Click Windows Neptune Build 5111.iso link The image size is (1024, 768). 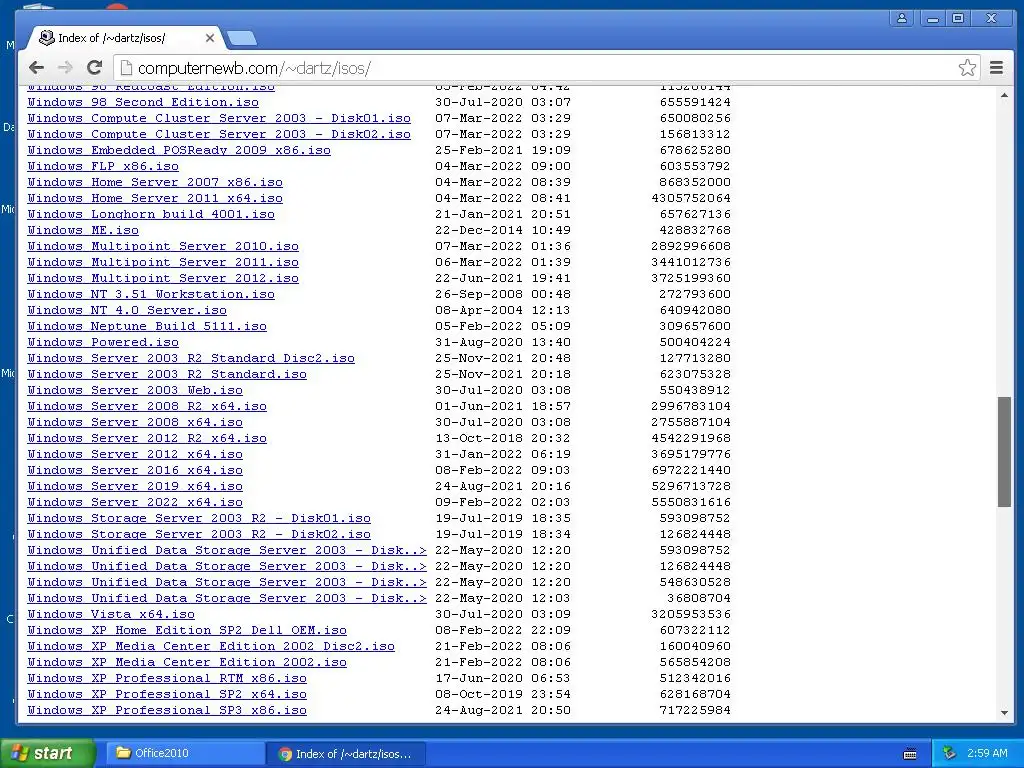[147, 327]
